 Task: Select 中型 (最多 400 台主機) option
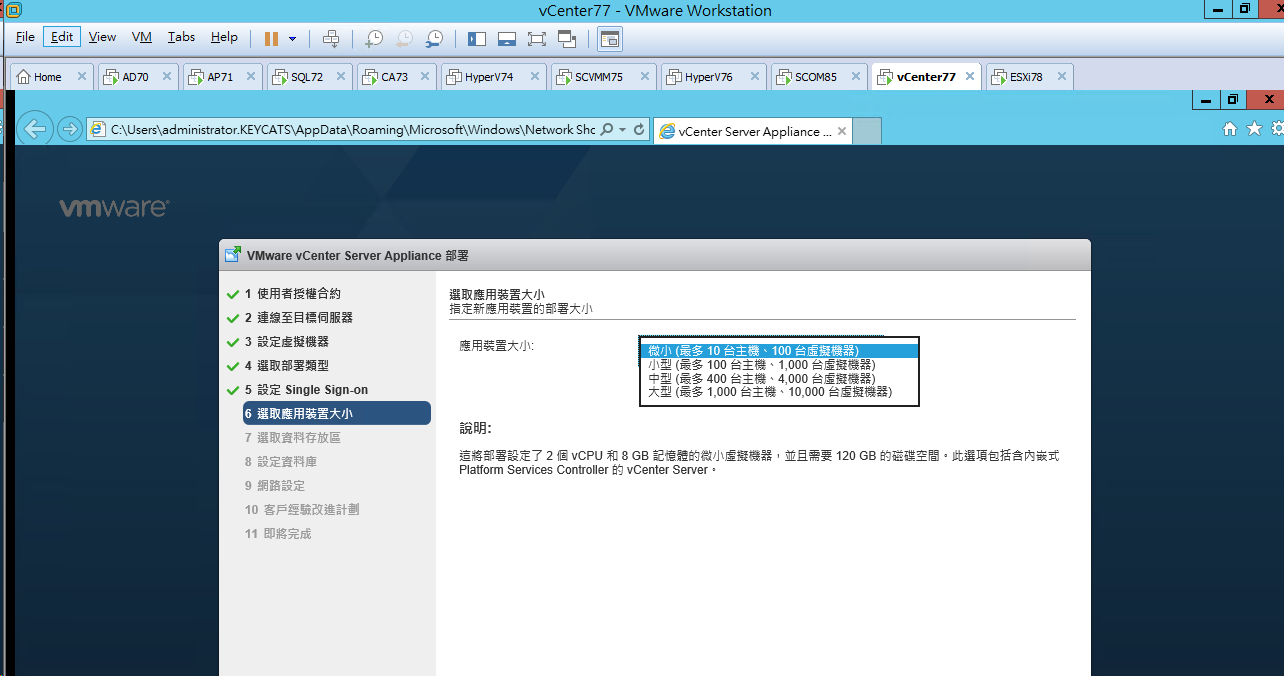pos(778,379)
